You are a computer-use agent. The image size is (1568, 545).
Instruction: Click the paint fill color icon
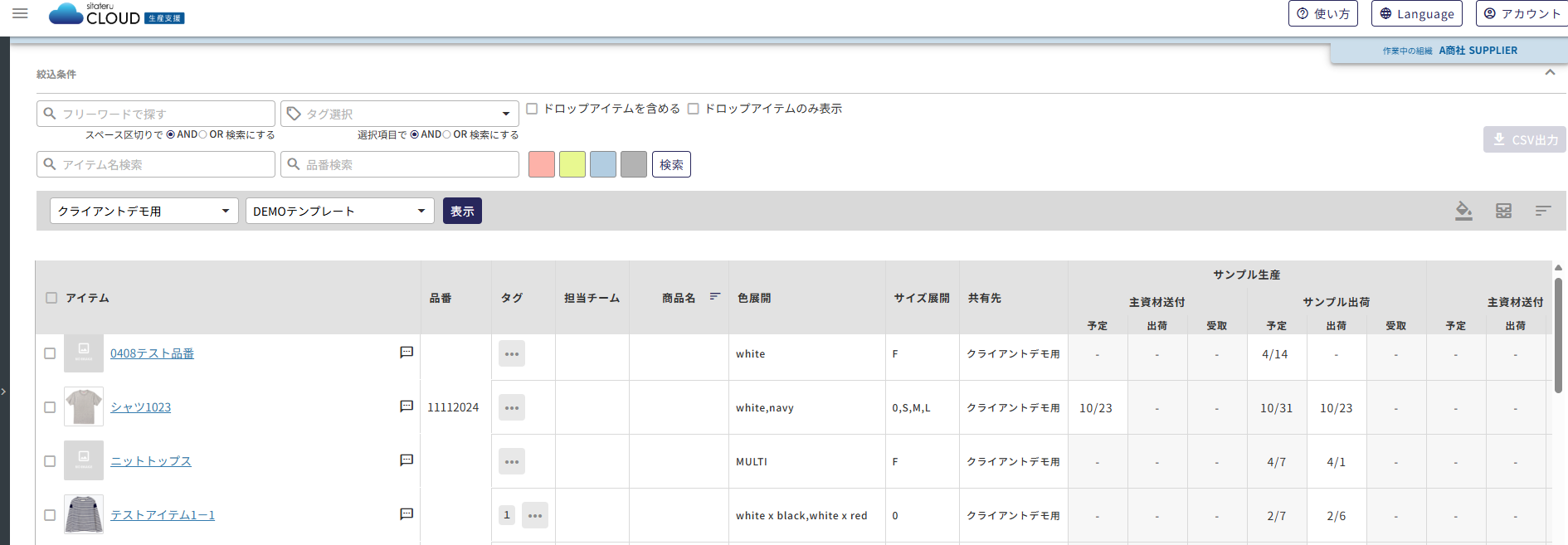tap(1463, 211)
